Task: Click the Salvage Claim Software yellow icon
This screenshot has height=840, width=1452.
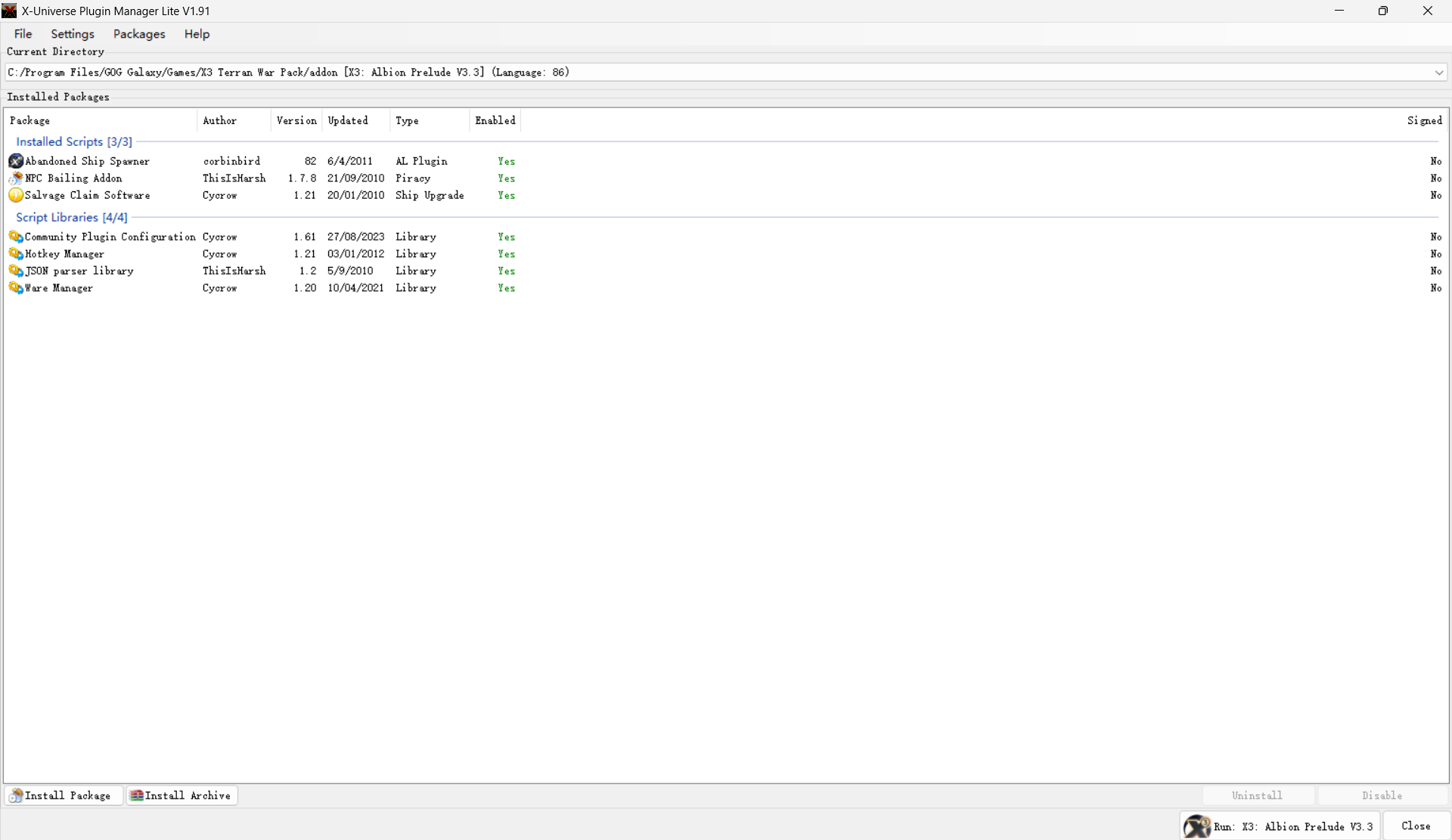Action: (16, 195)
